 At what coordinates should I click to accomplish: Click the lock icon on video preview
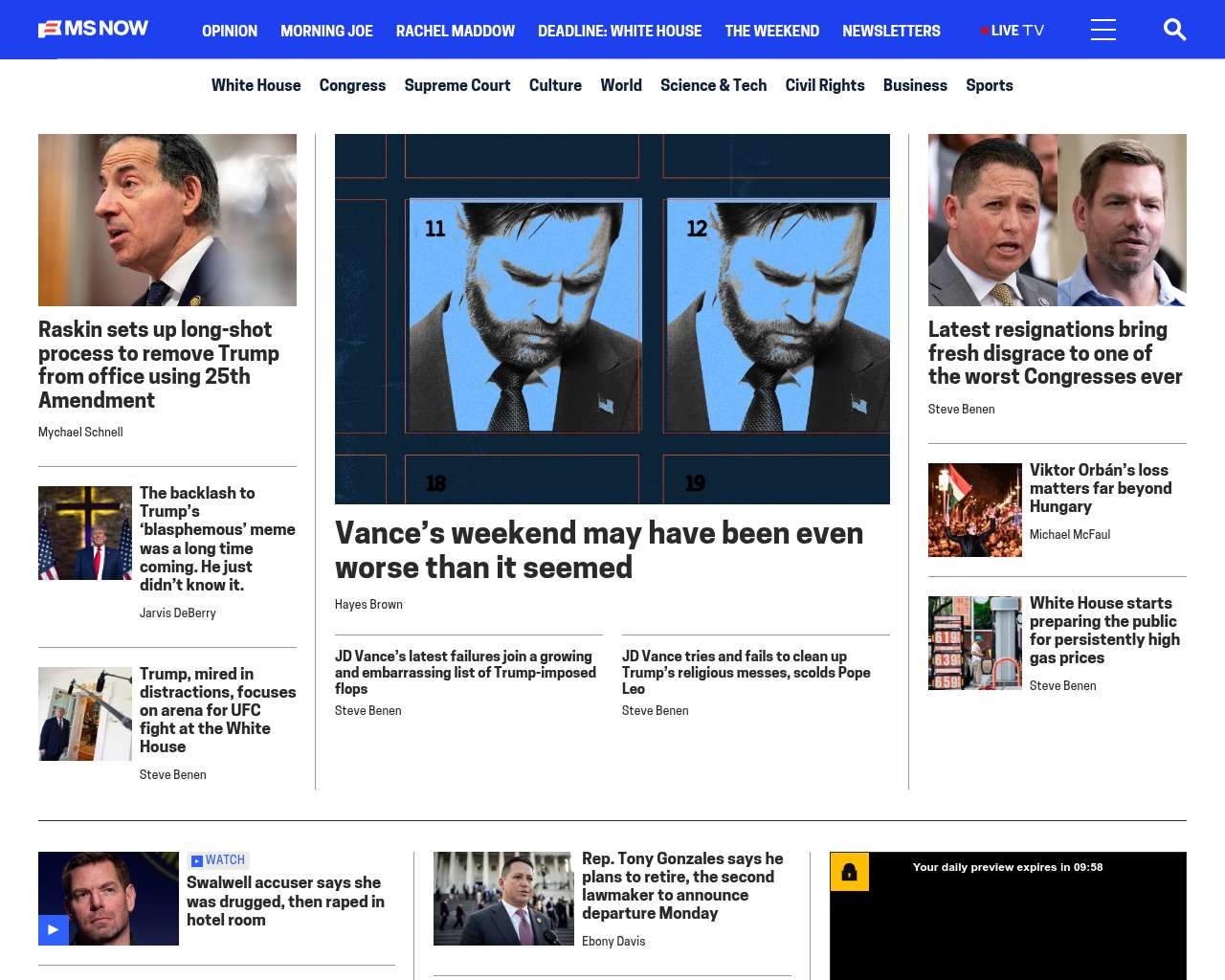pyautogui.click(x=849, y=872)
